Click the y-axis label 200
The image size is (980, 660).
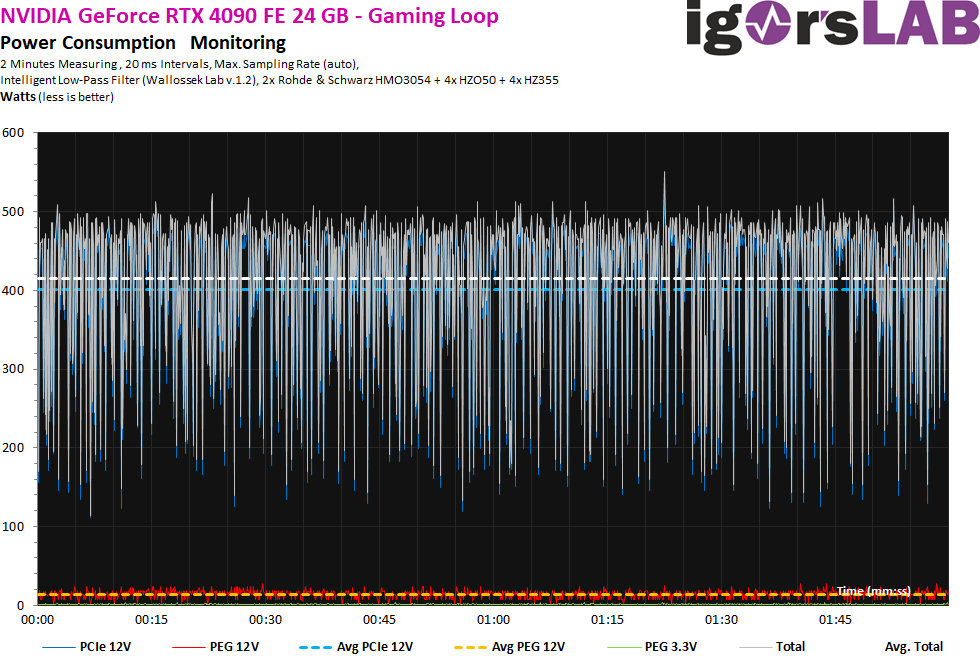[13, 448]
